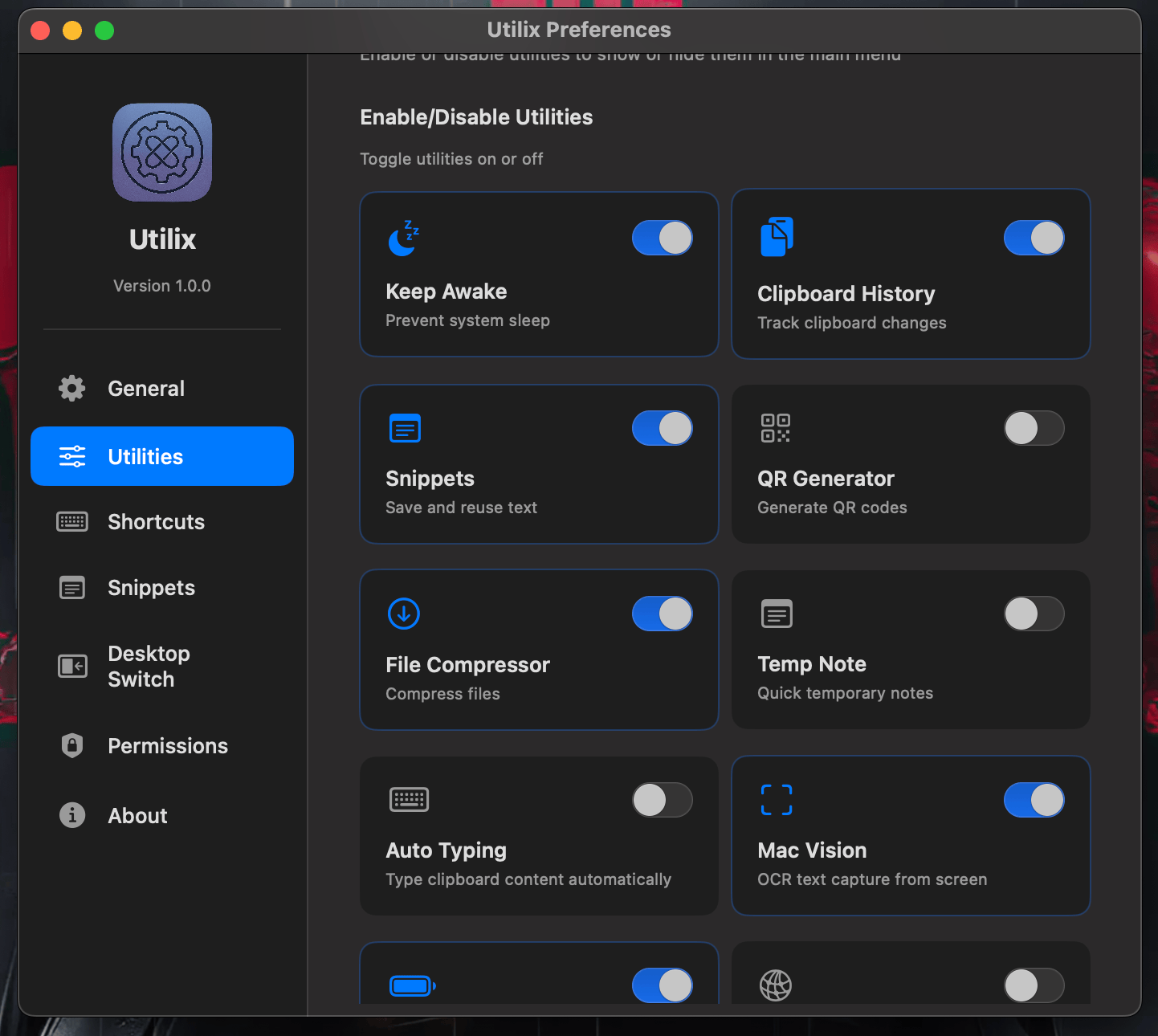Click the Utilix gear app logo
This screenshot has width=1158, height=1036.
162,152
